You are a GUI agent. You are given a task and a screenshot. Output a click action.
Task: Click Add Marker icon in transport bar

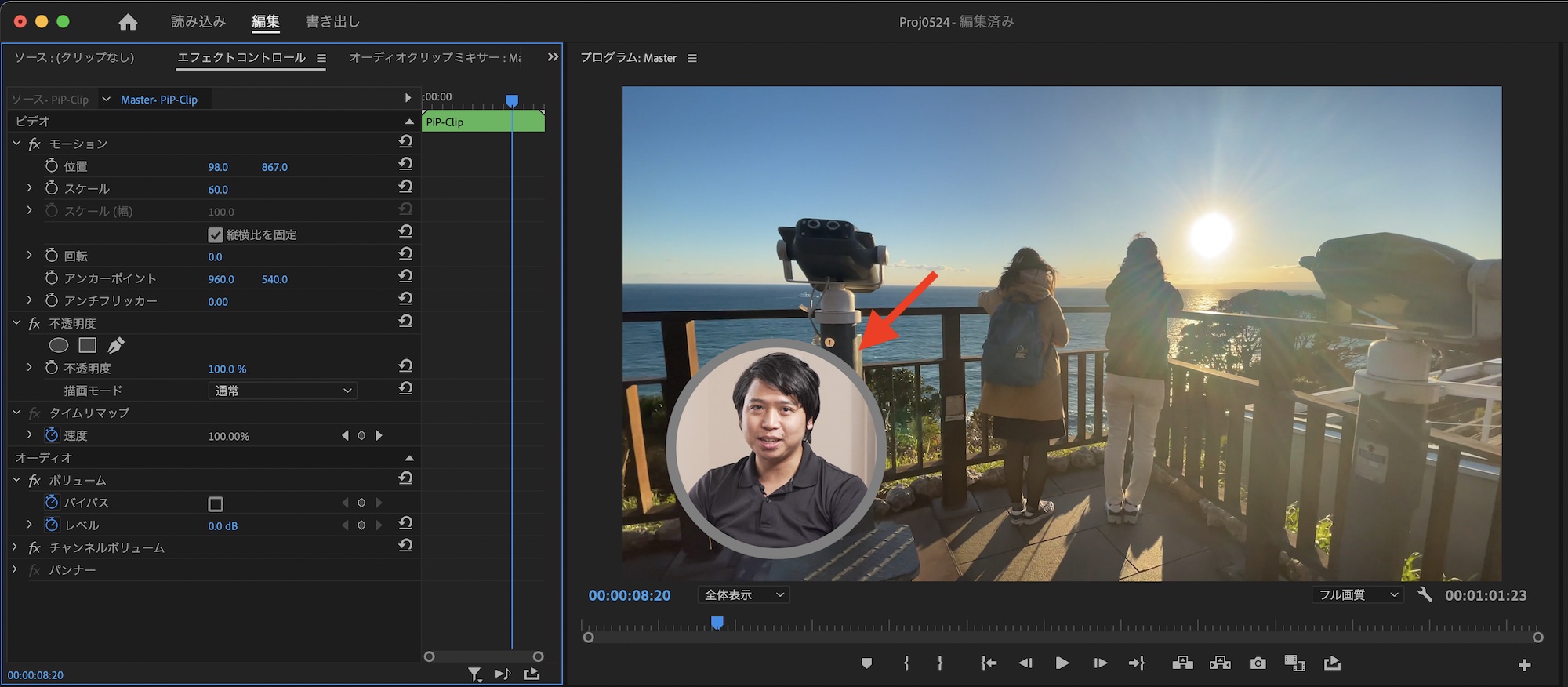point(866,663)
